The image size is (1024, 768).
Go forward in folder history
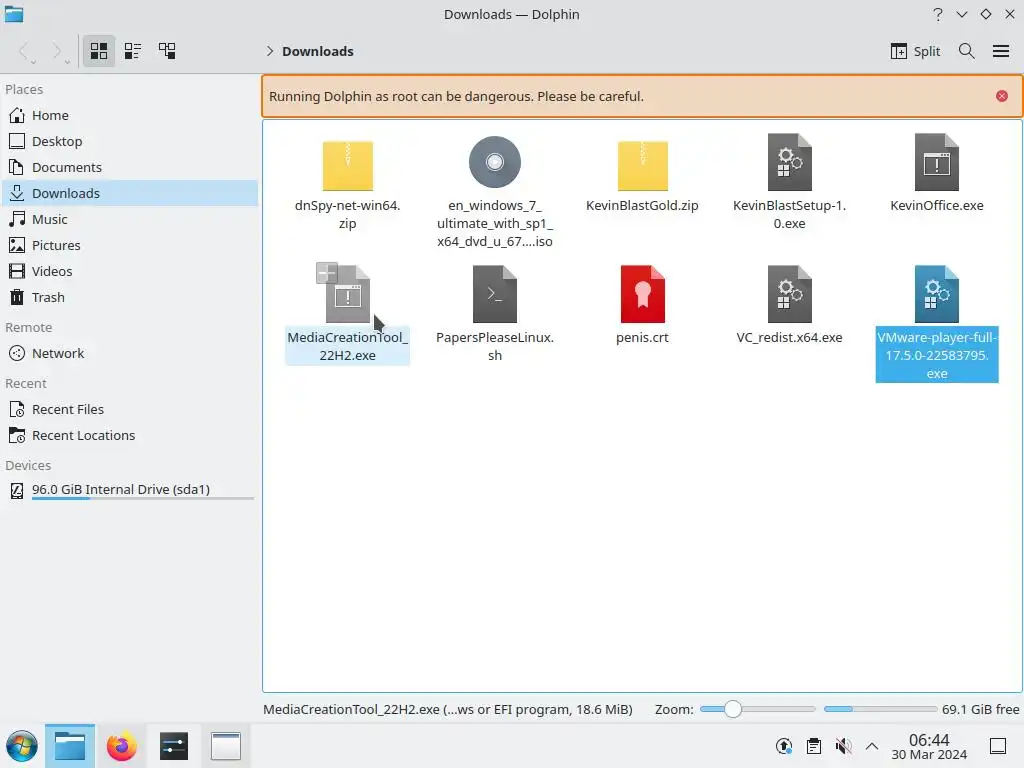point(56,51)
